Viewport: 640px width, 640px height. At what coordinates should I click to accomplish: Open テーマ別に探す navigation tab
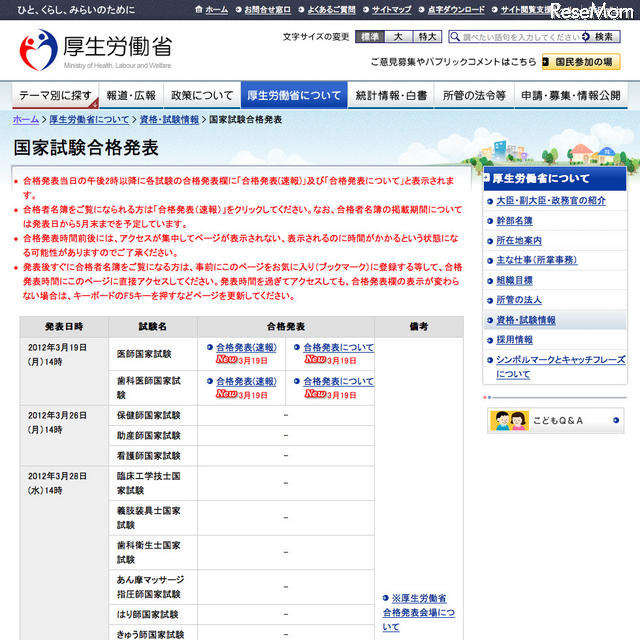click(x=56, y=95)
